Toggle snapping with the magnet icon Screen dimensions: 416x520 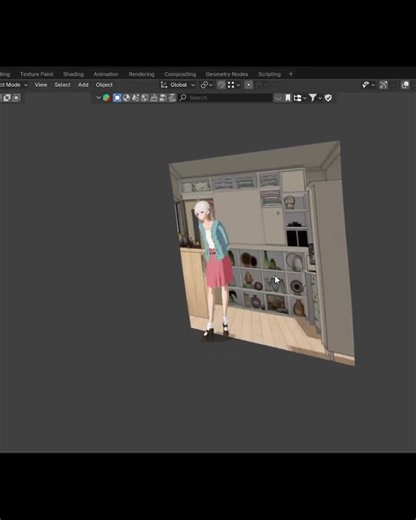tap(221, 85)
